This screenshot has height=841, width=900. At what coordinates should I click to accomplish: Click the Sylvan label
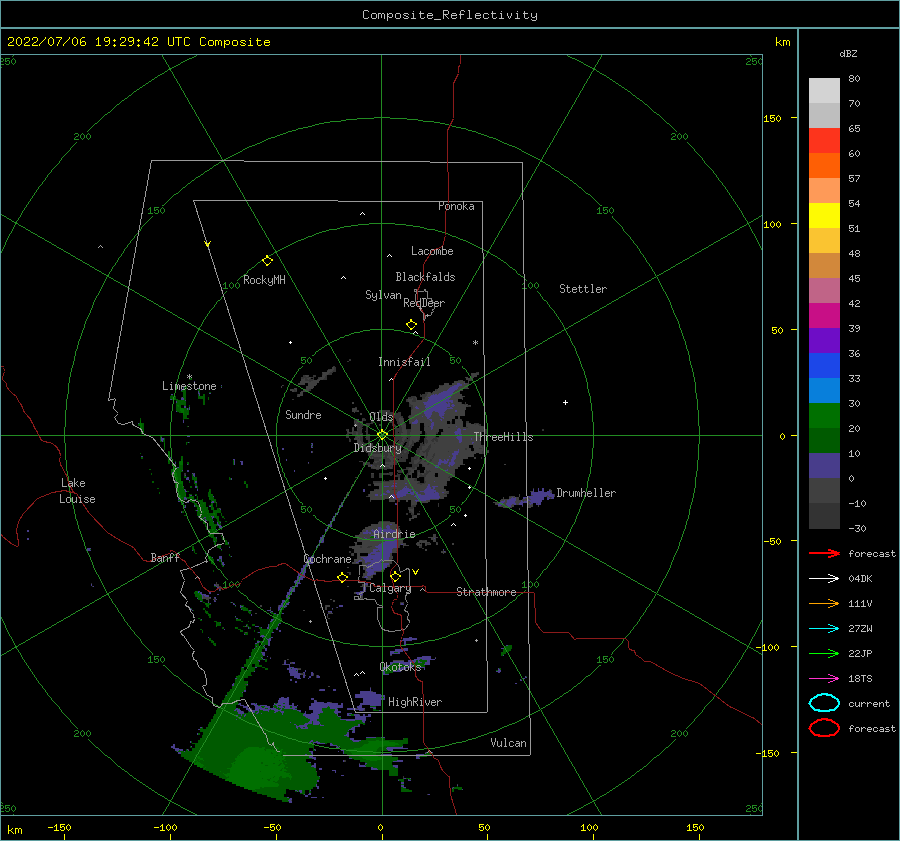pos(383,295)
